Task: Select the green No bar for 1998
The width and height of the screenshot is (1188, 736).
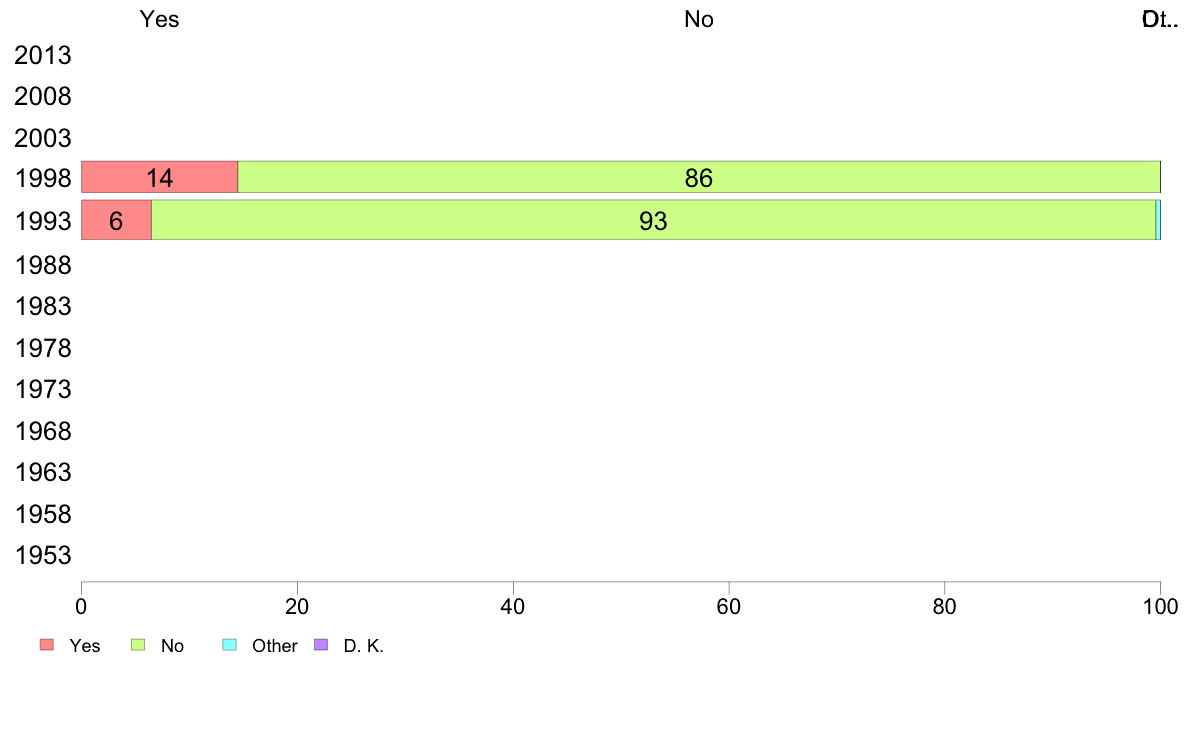Action: (698, 177)
